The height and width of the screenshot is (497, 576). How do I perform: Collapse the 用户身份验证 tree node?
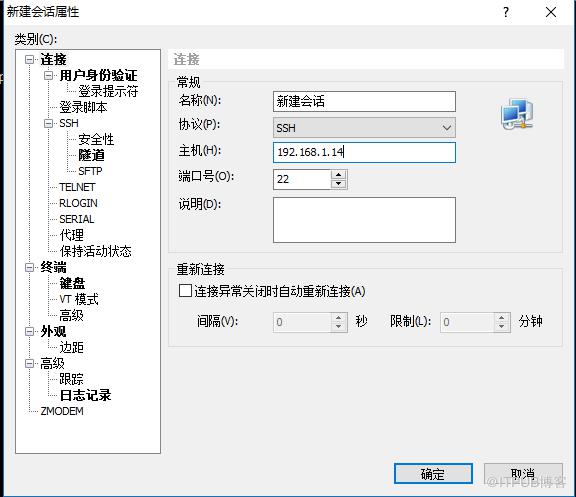coord(48,76)
